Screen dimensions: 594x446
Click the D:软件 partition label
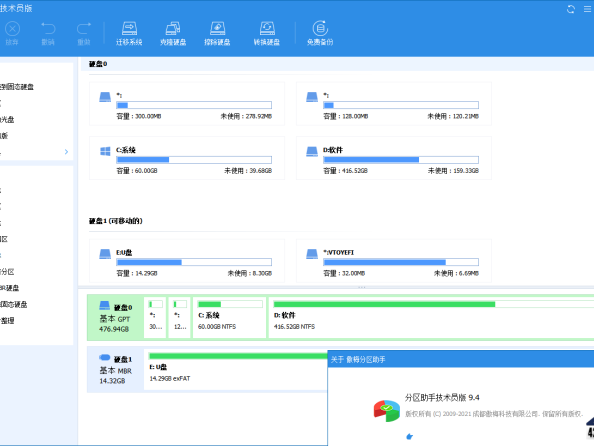coord(333,150)
